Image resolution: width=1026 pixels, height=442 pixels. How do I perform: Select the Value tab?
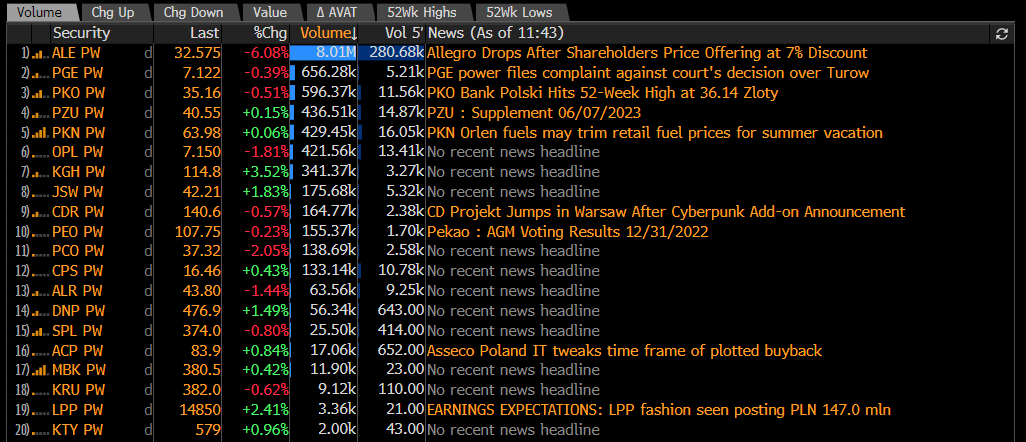point(271,12)
